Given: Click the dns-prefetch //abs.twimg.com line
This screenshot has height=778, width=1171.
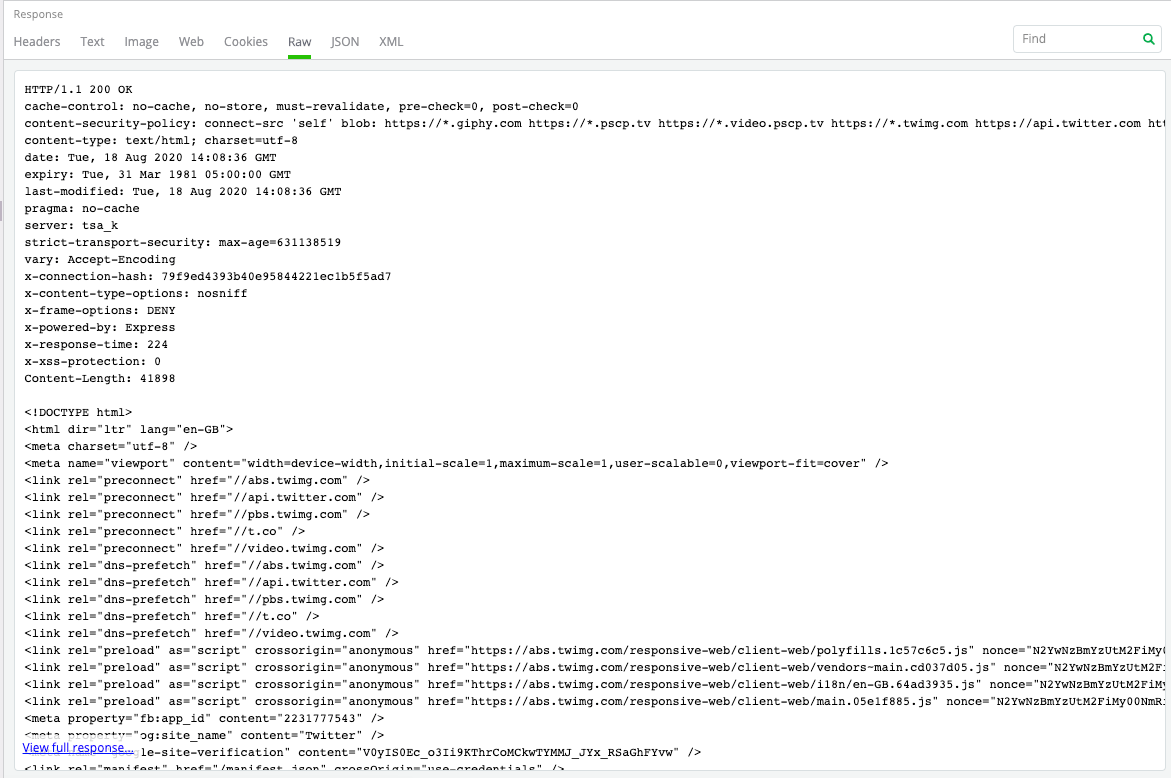Looking at the screenshot, I should click(204, 565).
